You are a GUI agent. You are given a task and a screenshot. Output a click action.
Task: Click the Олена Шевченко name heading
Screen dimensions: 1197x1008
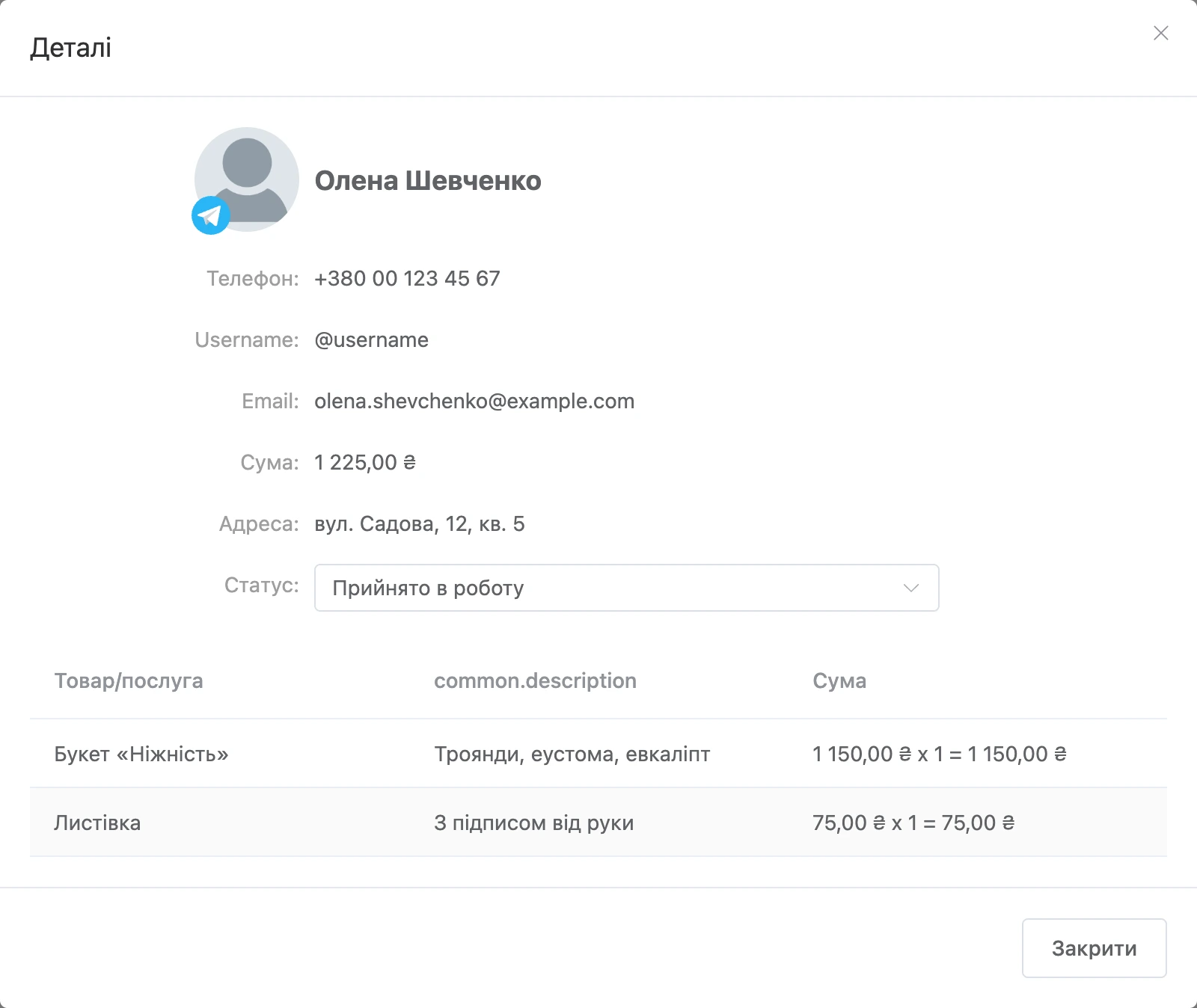(x=428, y=181)
